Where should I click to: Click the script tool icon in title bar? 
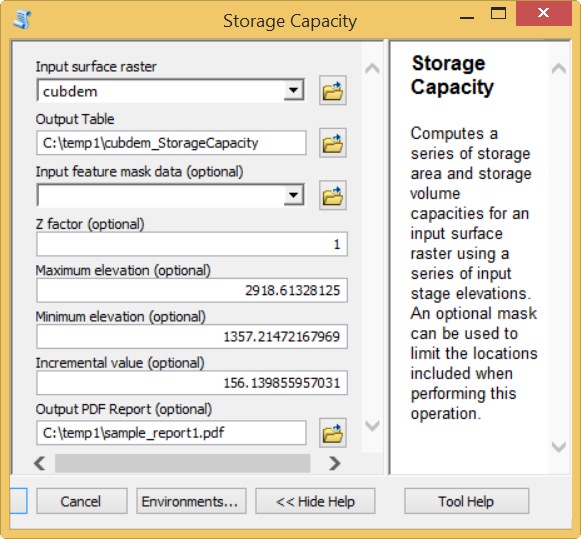(22, 20)
